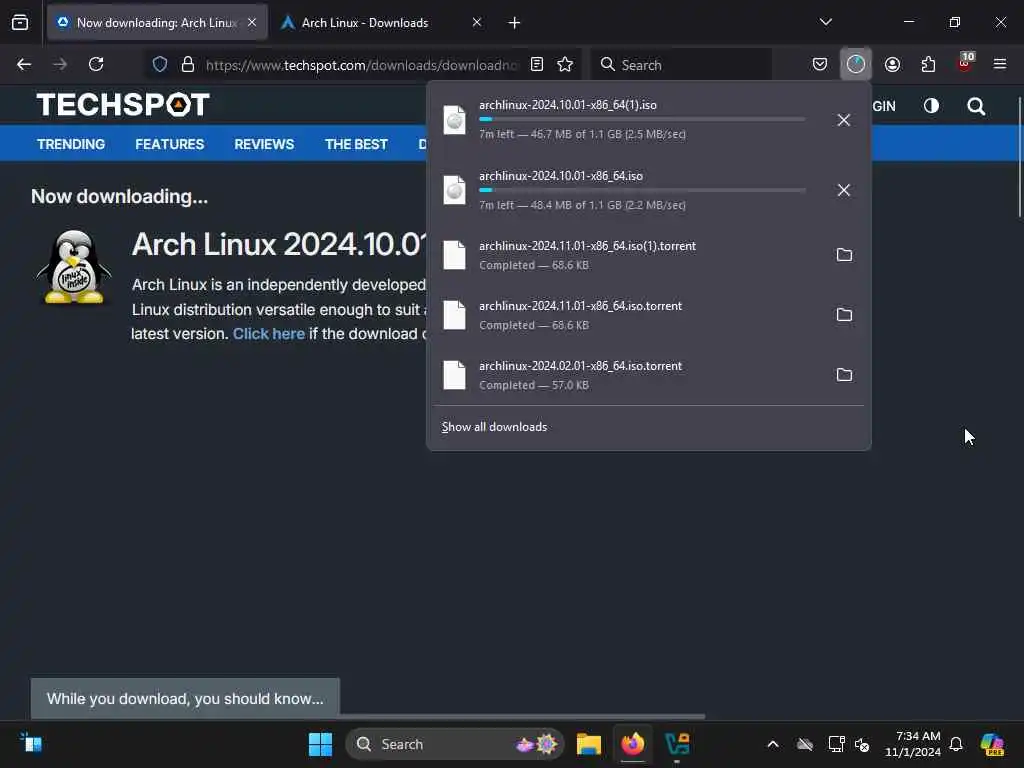This screenshot has width=1024, height=768.
Task: Follow the Click here download link
Action: (x=269, y=334)
